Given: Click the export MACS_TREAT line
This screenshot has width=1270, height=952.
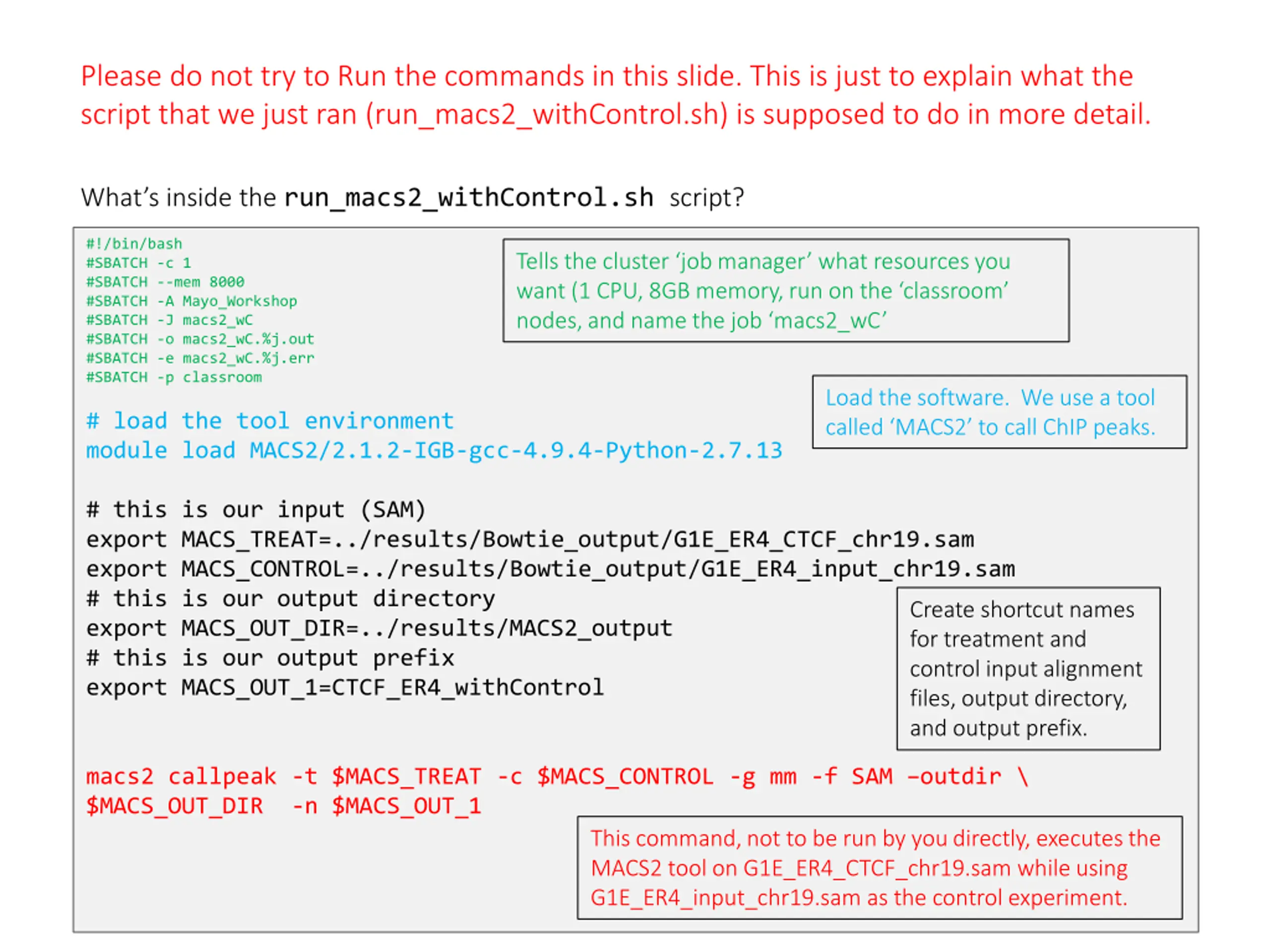Looking at the screenshot, I should click(x=529, y=539).
